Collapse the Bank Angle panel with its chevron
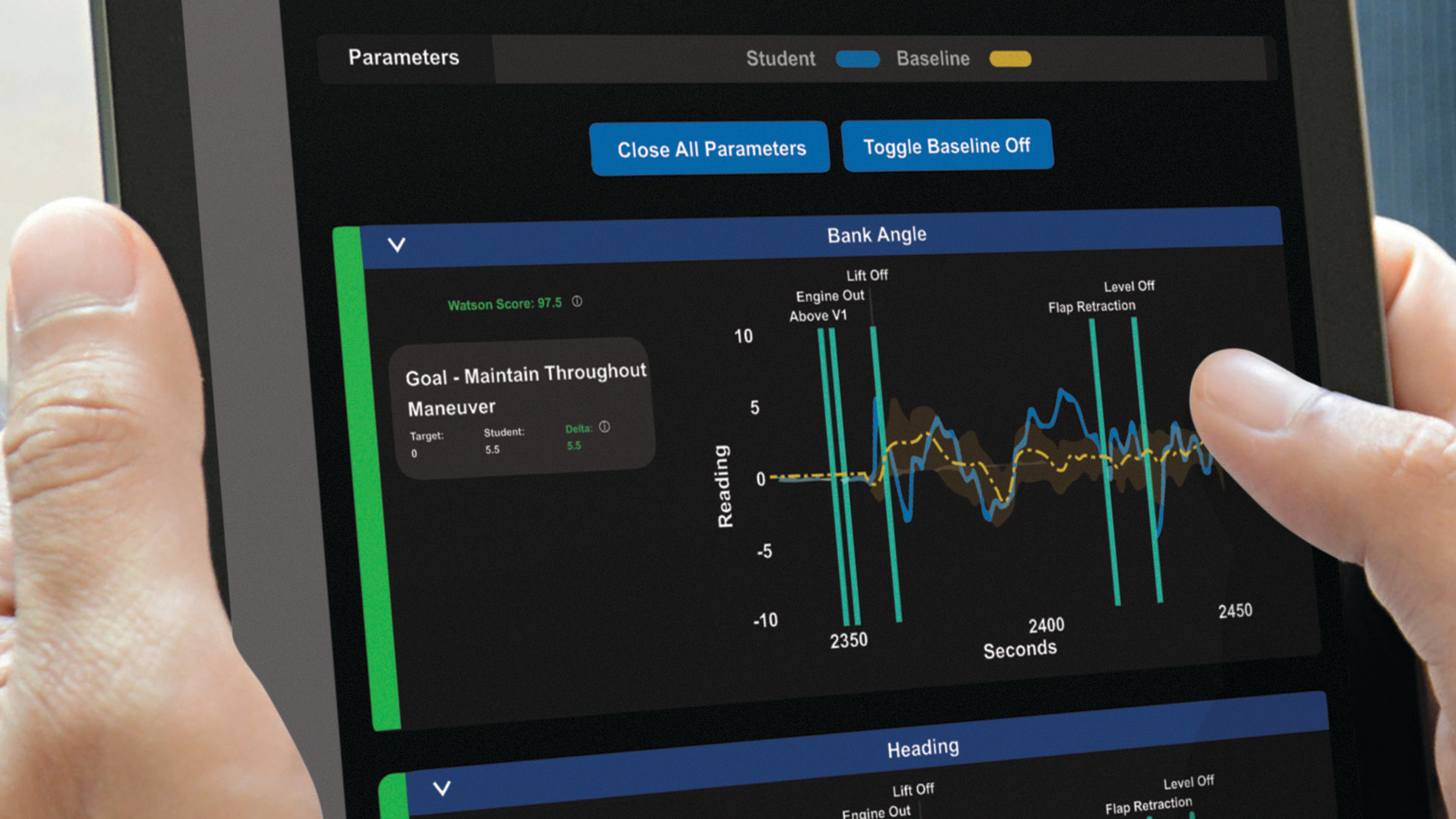Image resolution: width=1456 pixels, height=819 pixels. click(396, 246)
